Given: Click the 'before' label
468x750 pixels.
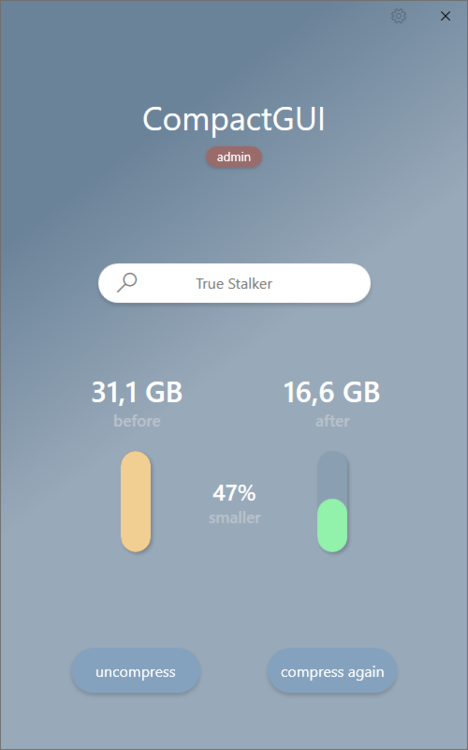Looking at the screenshot, I should pos(137,421).
